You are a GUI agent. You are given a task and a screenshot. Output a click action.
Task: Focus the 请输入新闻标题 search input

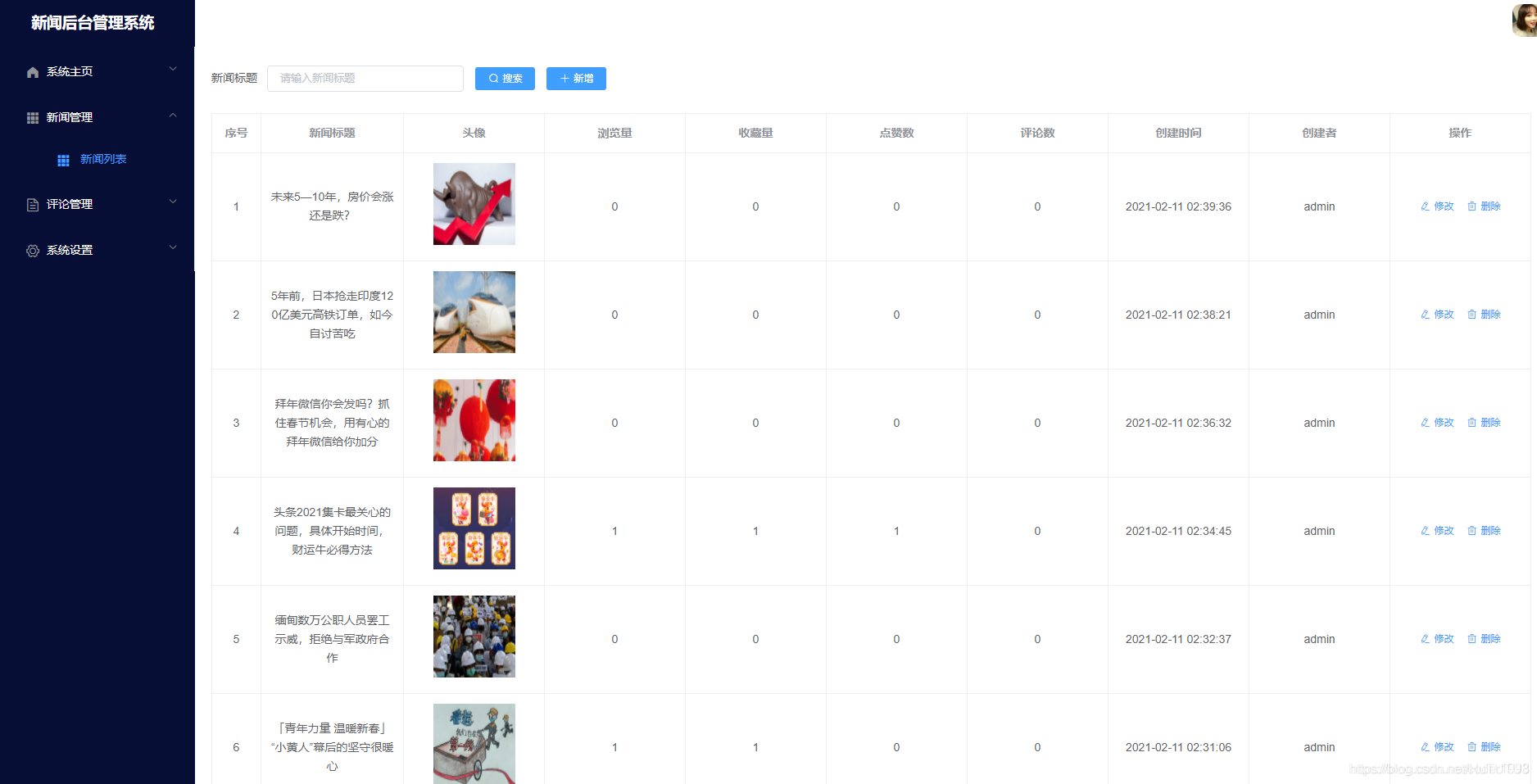coord(365,79)
